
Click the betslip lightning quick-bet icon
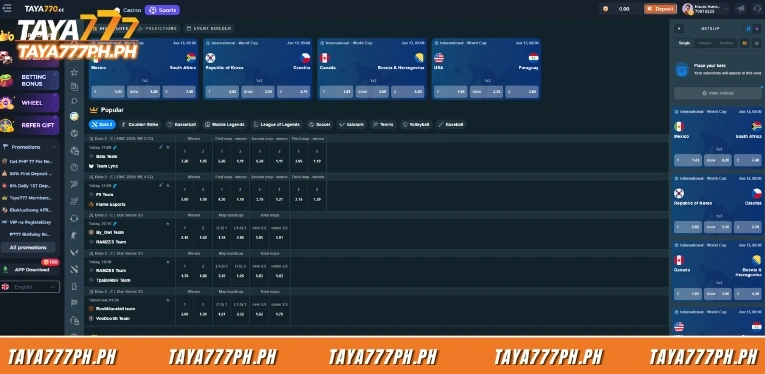coord(757,29)
